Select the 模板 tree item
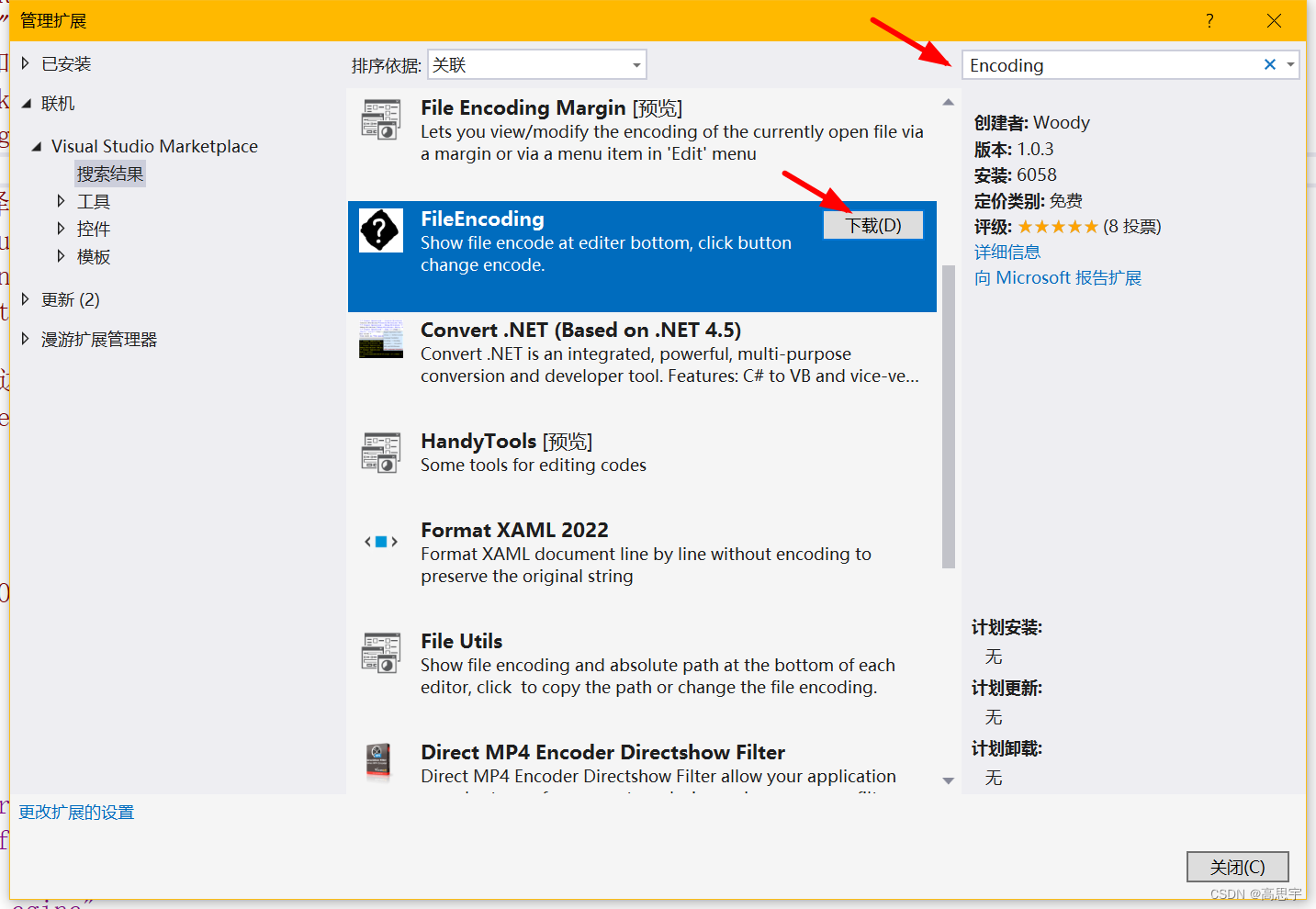 [94, 256]
